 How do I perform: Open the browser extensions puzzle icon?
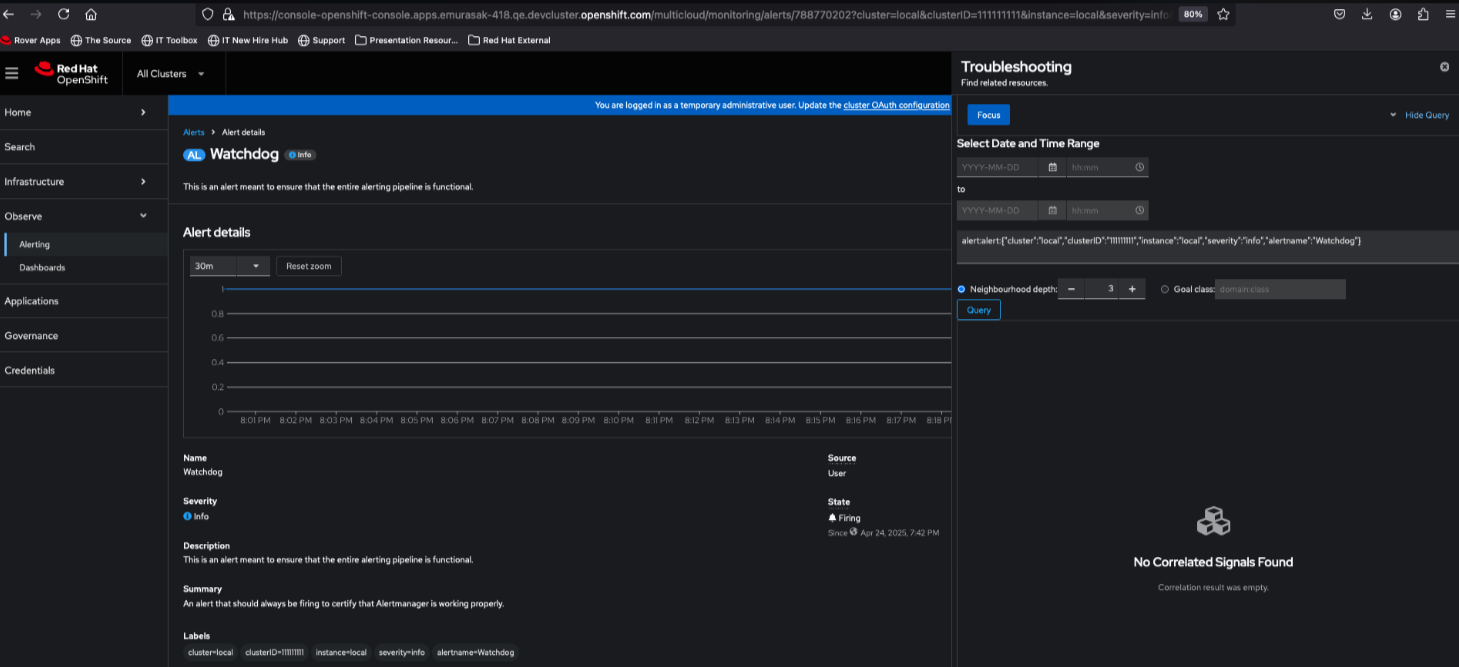pyautogui.click(x=1423, y=14)
